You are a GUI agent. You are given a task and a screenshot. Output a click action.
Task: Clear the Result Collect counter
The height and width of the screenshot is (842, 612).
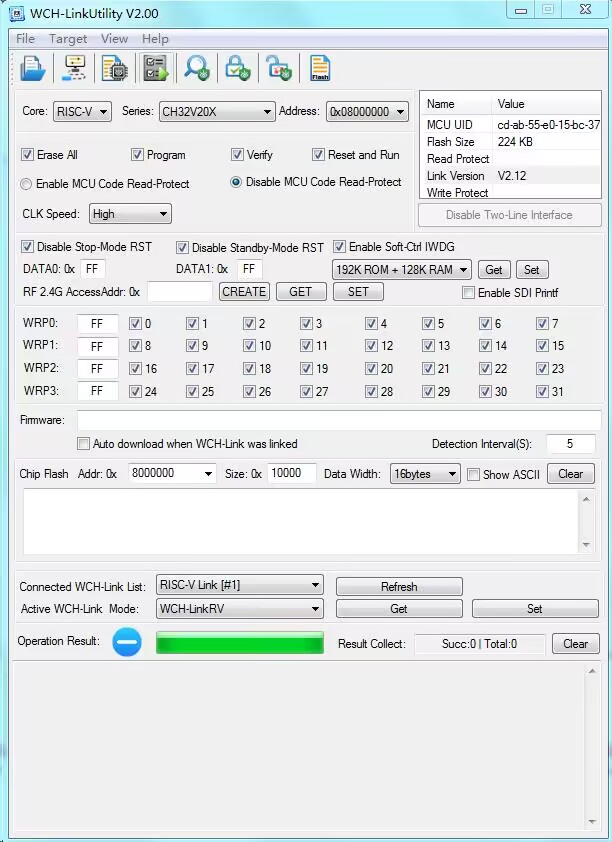[575, 643]
